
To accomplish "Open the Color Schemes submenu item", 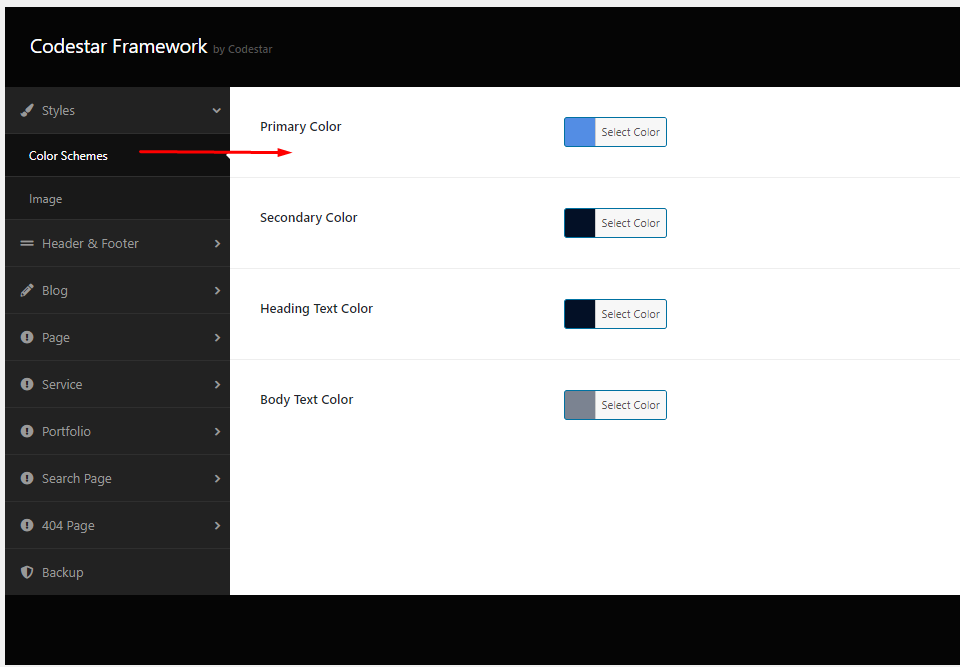I will 68,156.
